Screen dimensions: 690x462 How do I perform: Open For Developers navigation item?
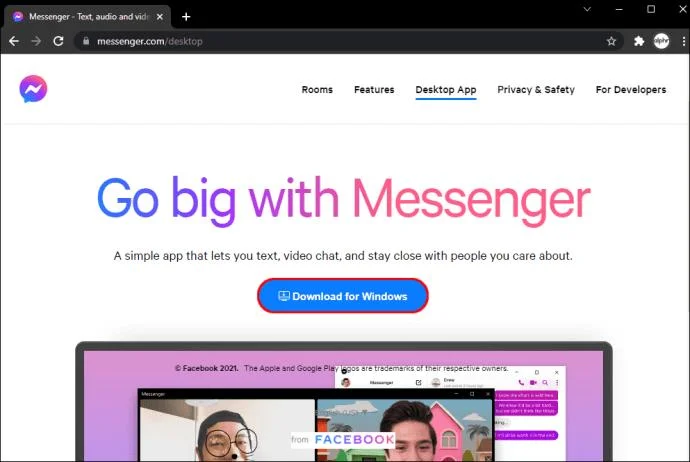coord(631,90)
